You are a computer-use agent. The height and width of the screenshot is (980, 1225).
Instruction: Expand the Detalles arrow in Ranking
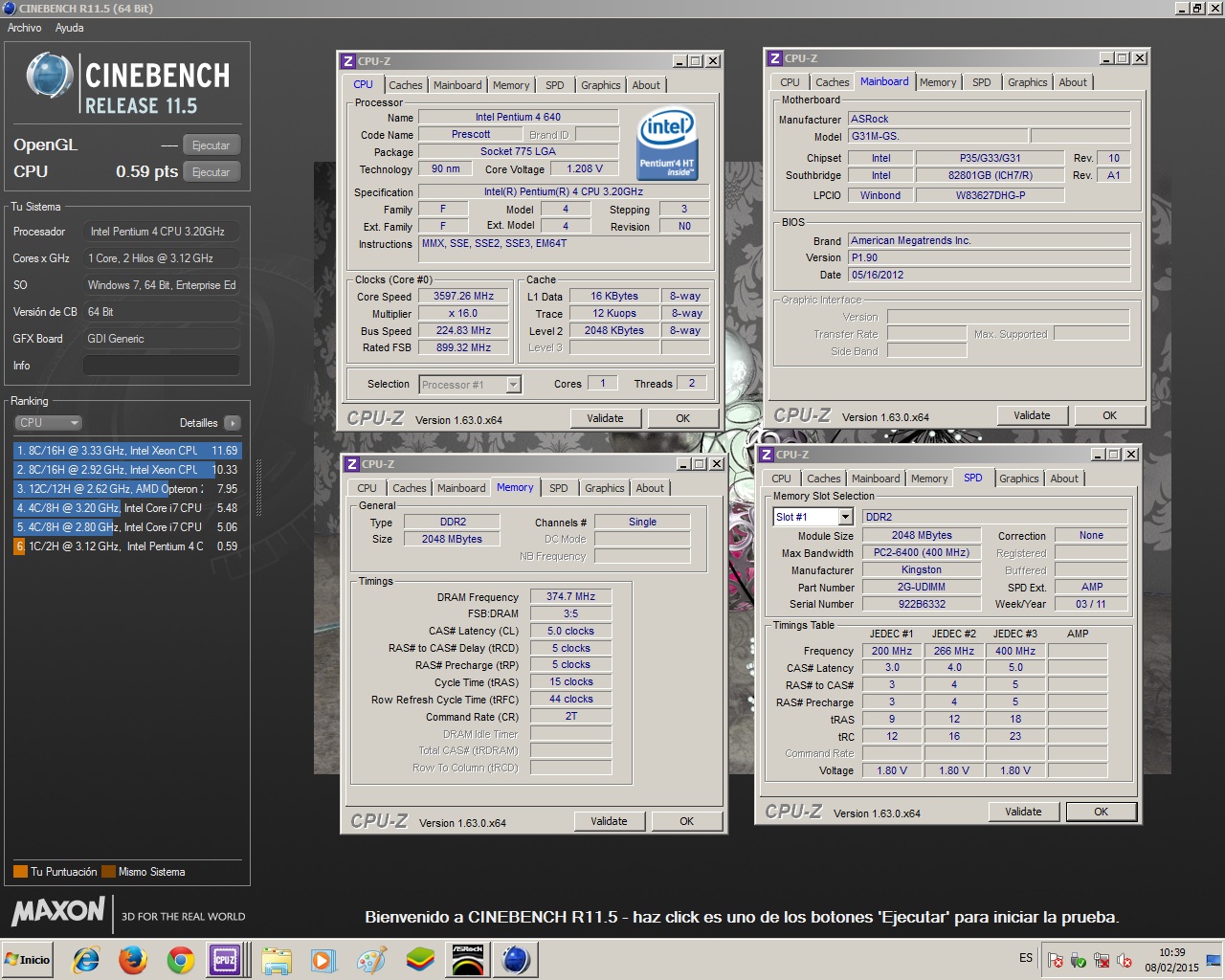(x=233, y=423)
